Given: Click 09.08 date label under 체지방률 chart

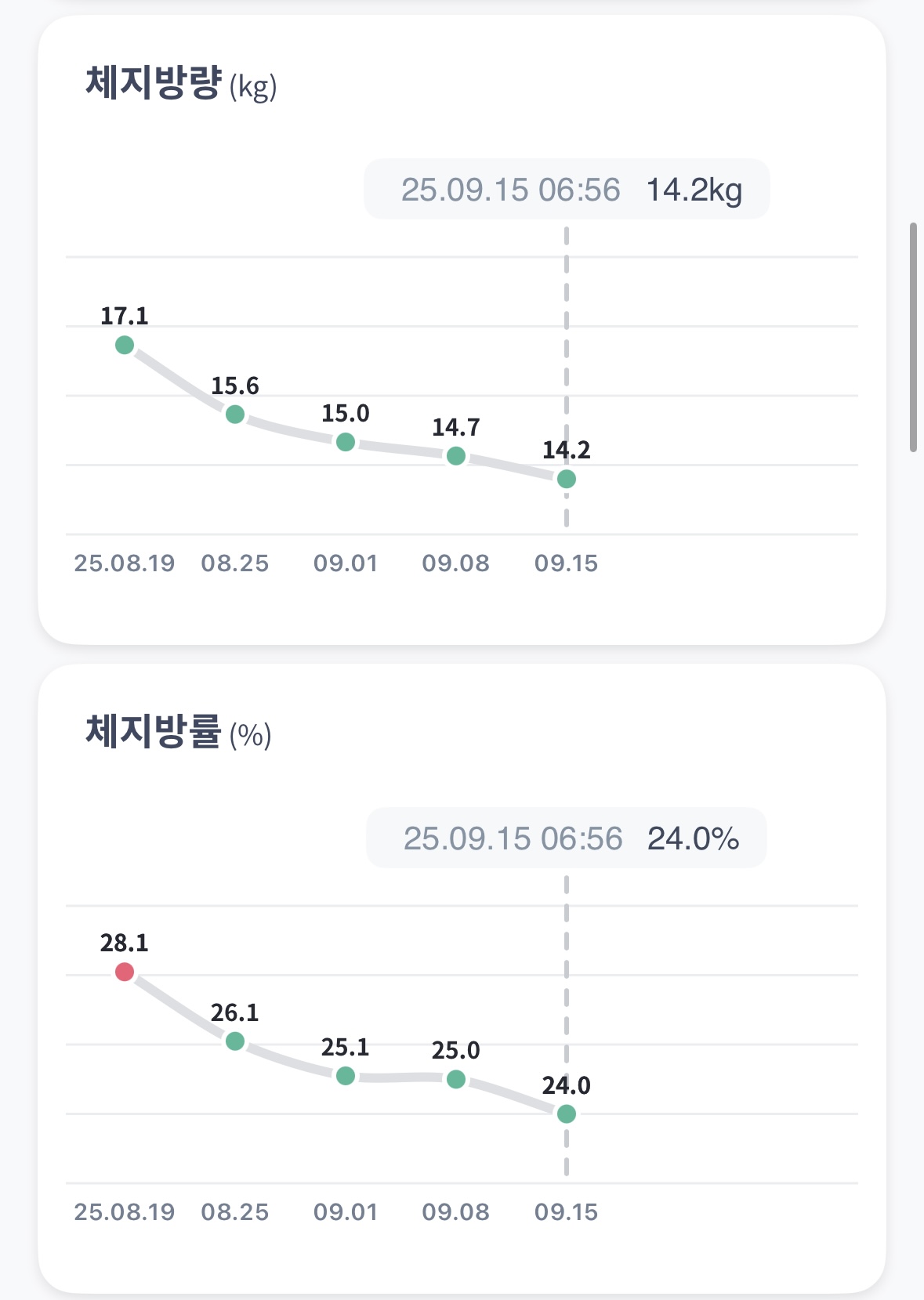Looking at the screenshot, I should (456, 1212).
